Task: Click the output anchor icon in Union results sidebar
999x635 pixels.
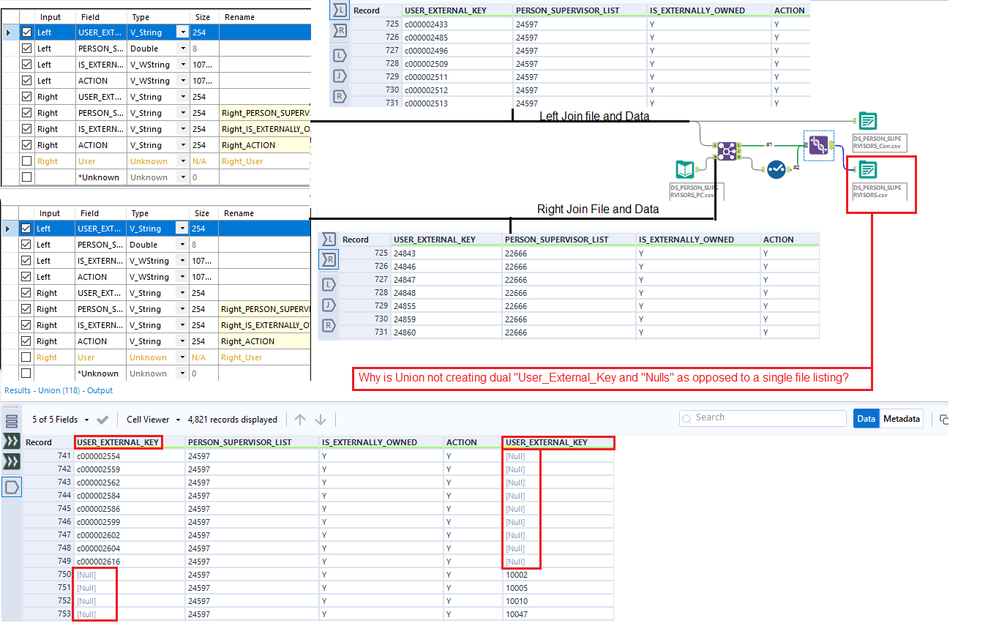Action: tap(11, 487)
